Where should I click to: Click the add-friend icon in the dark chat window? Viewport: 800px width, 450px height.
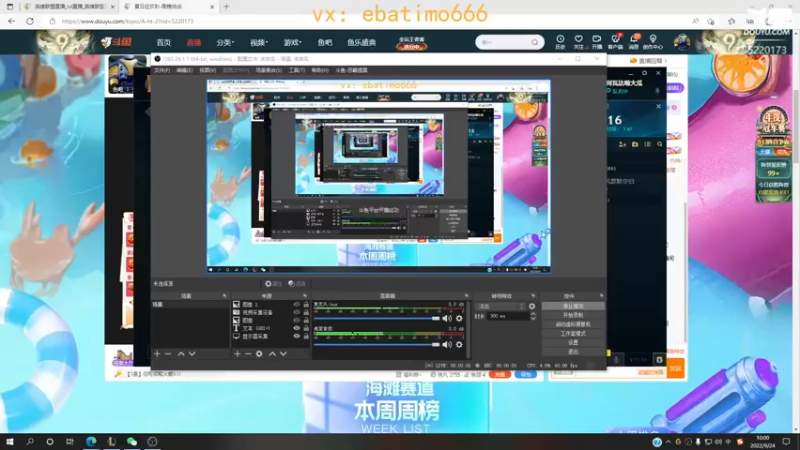622,144
